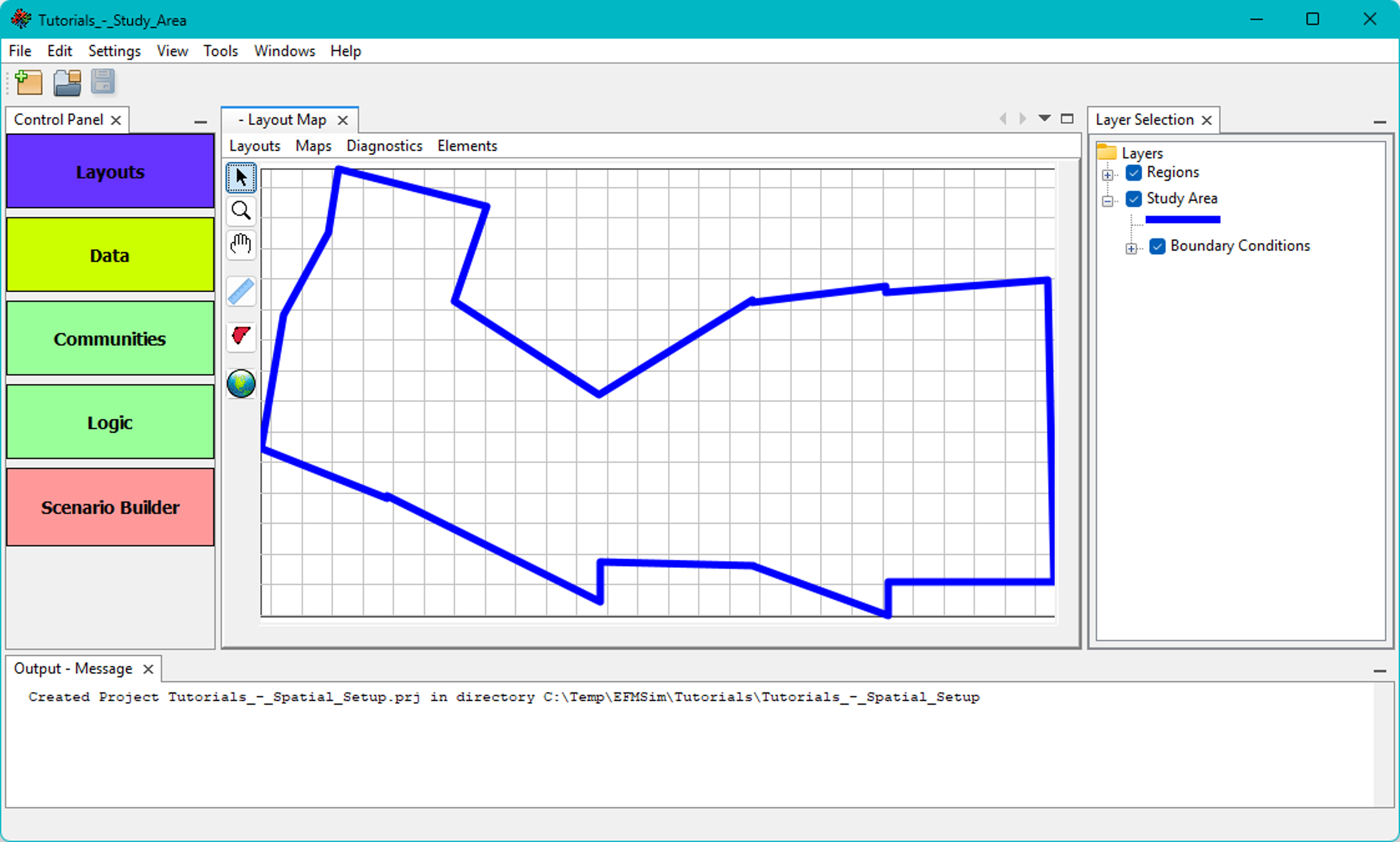Open the Communities panel button

(110, 339)
